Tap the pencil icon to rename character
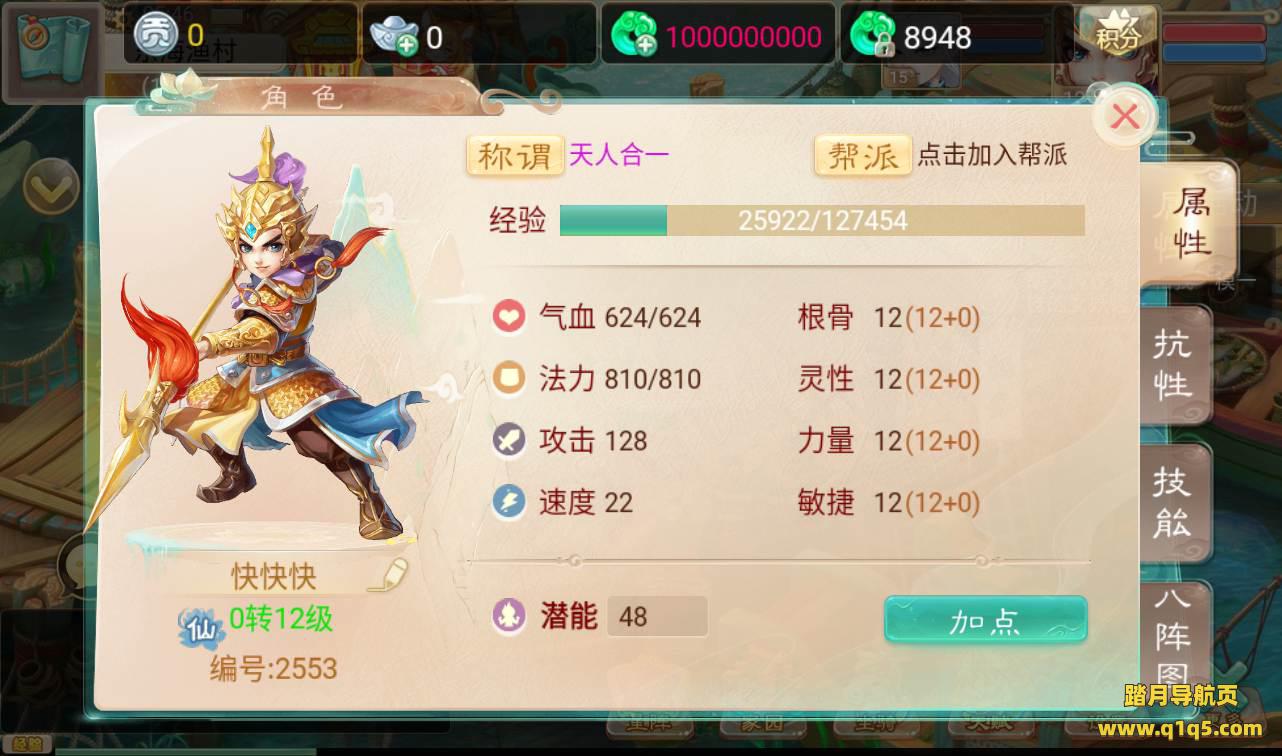The height and width of the screenshot is (756, 1282). 387,575
